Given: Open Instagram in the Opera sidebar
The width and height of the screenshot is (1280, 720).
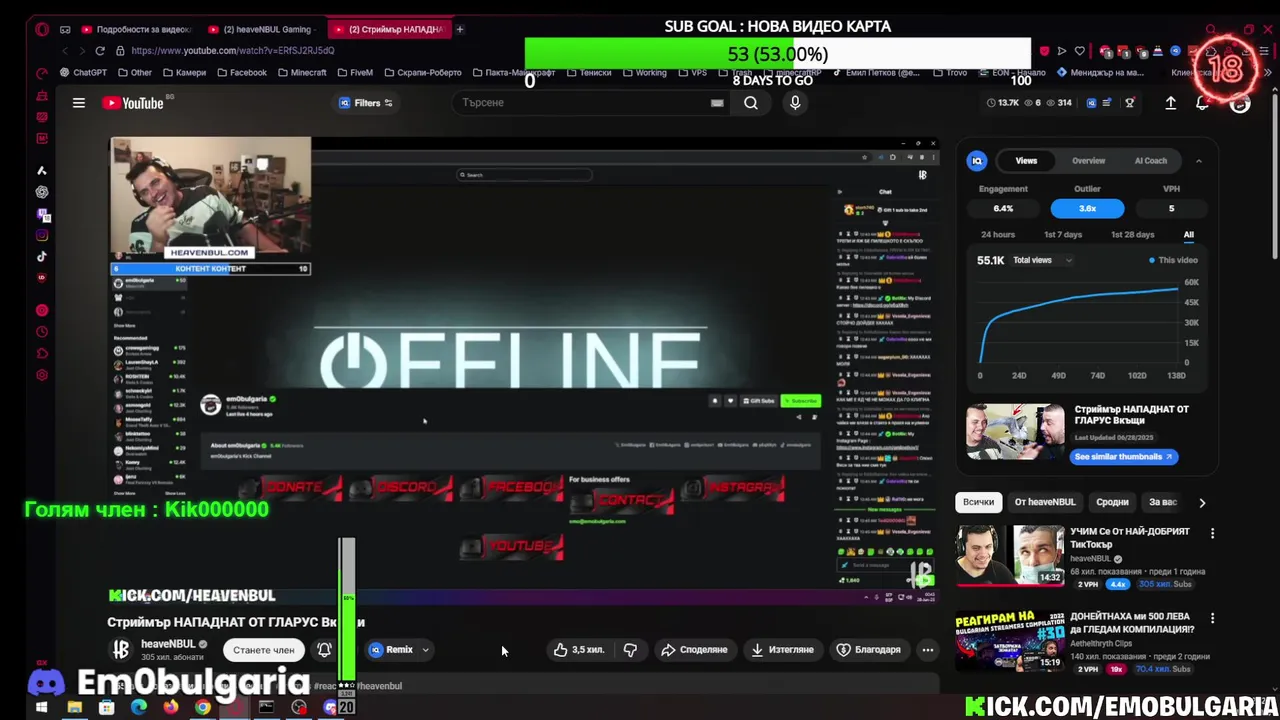Looking at the screenshot, I should 42,235.
